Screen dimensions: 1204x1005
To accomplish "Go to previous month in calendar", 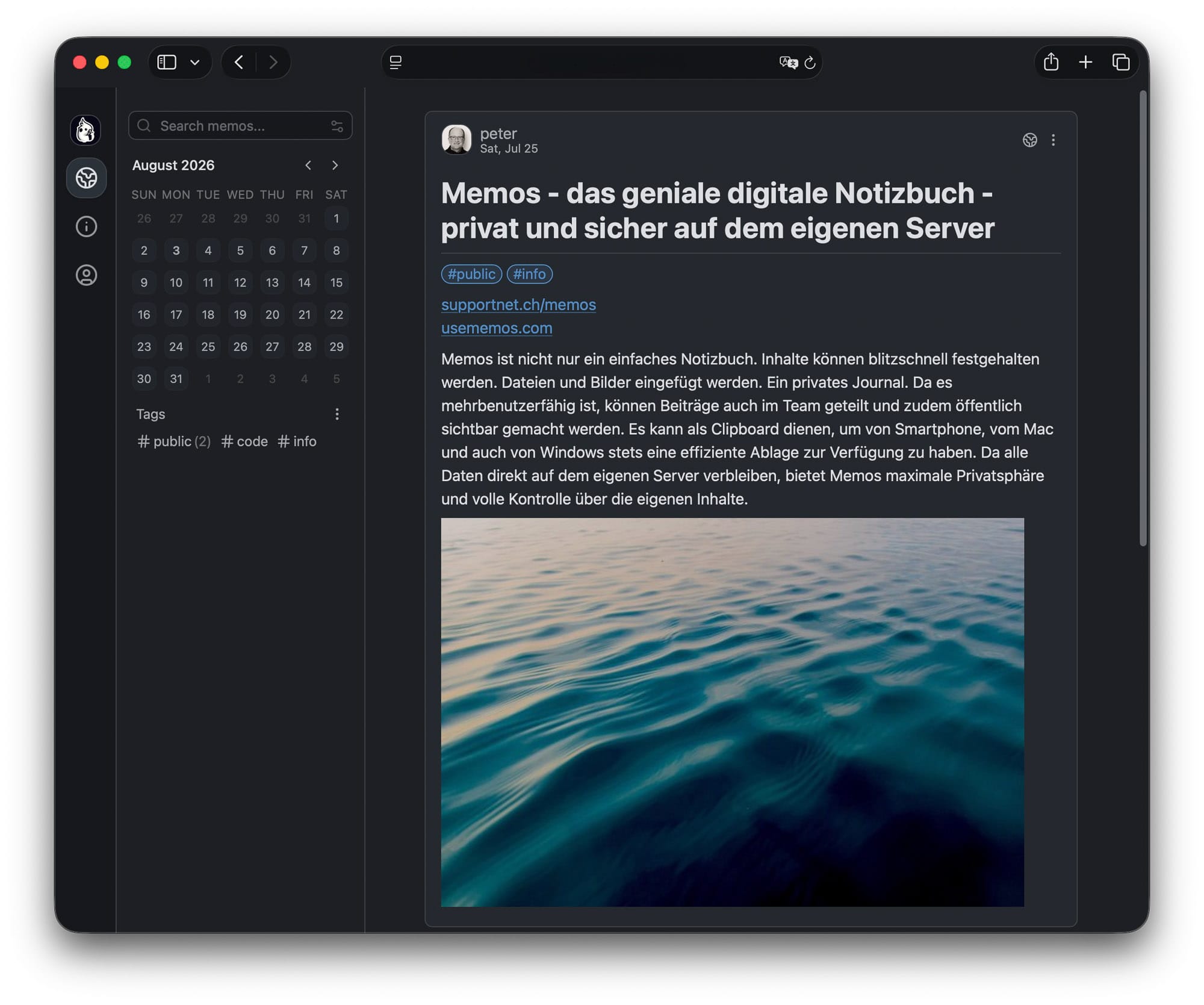I will 308,165.
